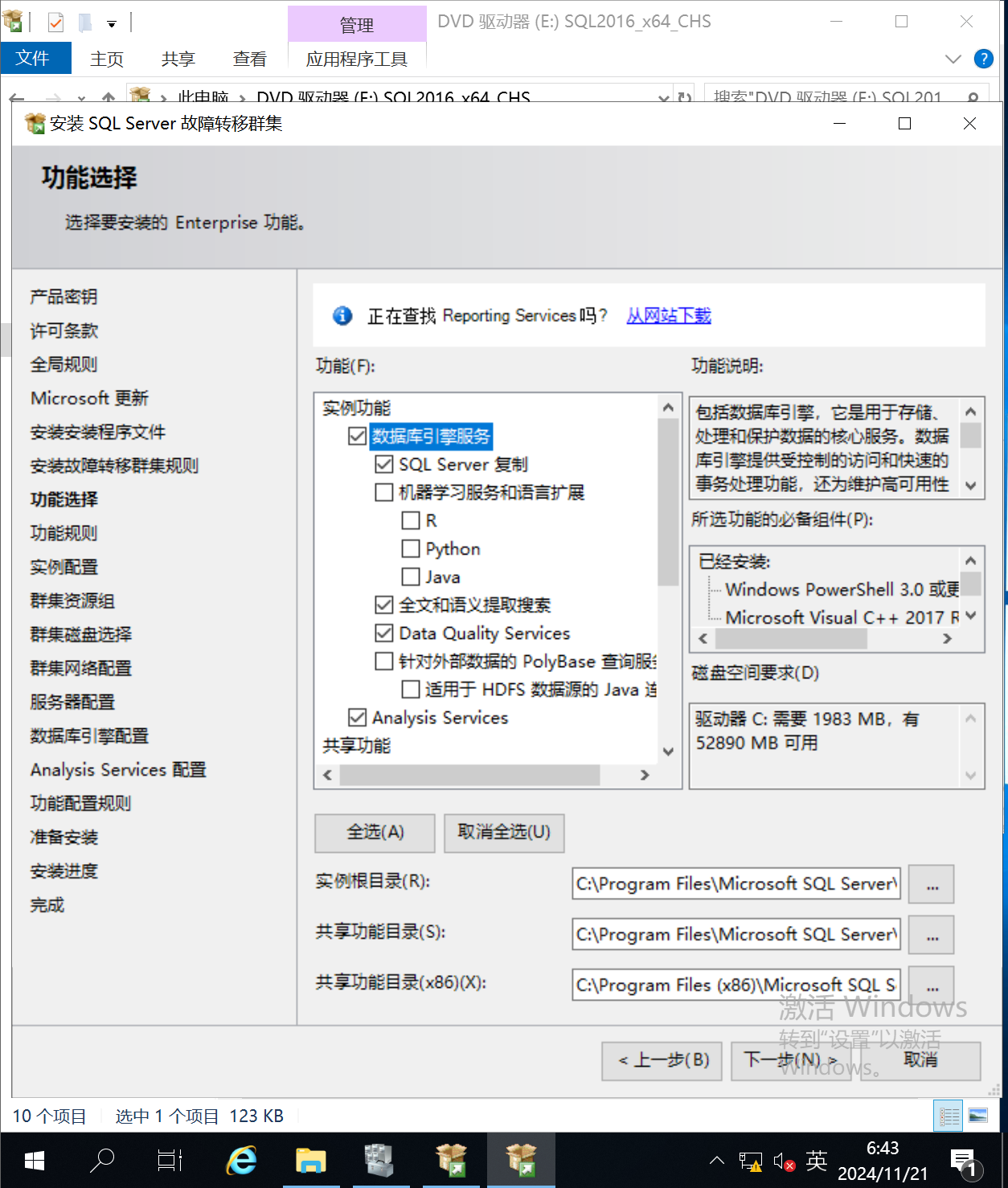Image resolution: width=1008 pixels, height=1188 pixels.
Task: Tick the R feature checkbox
Action: [411, 521]
